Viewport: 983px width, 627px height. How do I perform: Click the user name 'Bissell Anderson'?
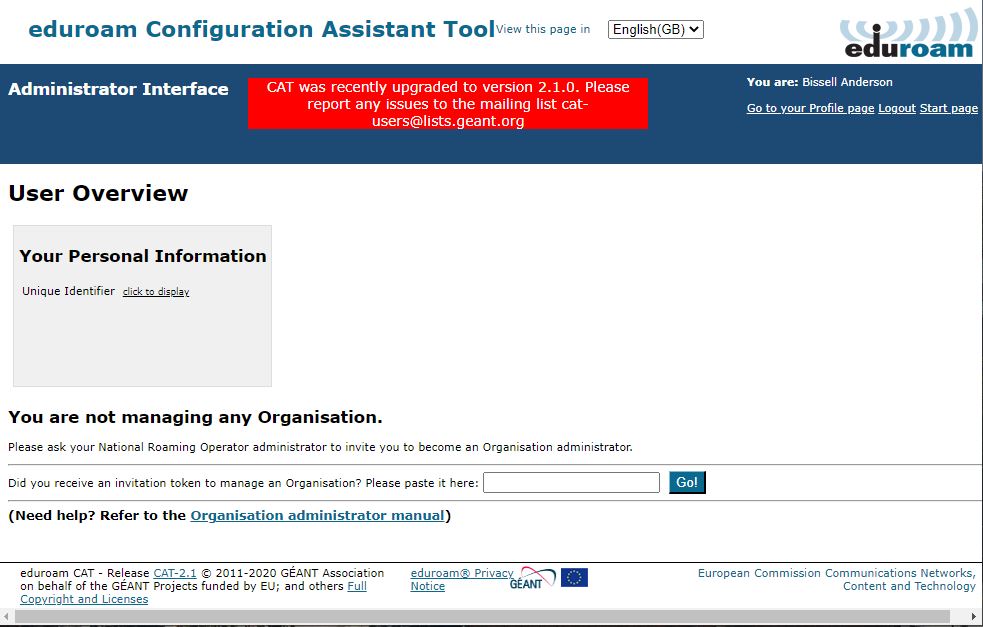click(x=847, y=82)
